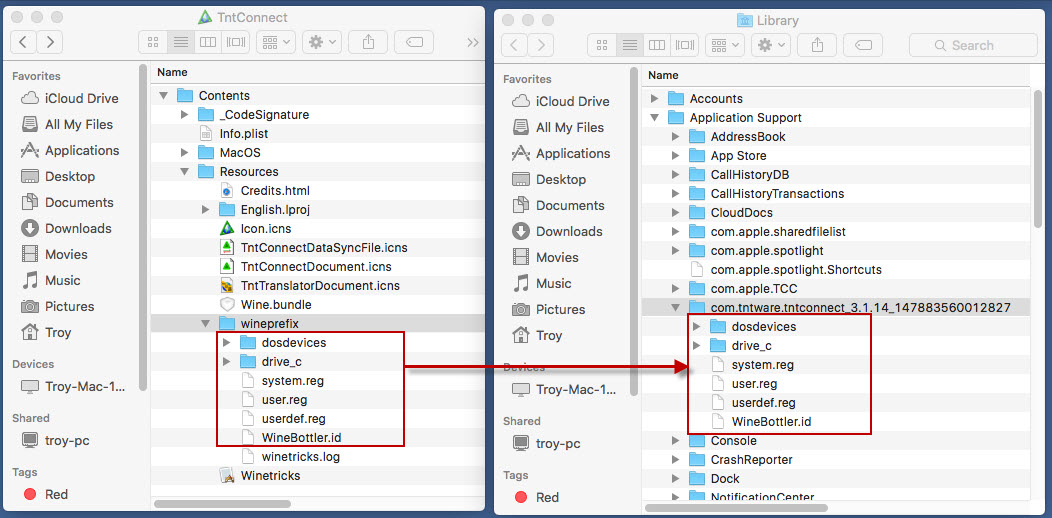Viewport: 1052px width, 518px height.
Task: Open Desktop in Library sidebar
Action: (549, 179)
